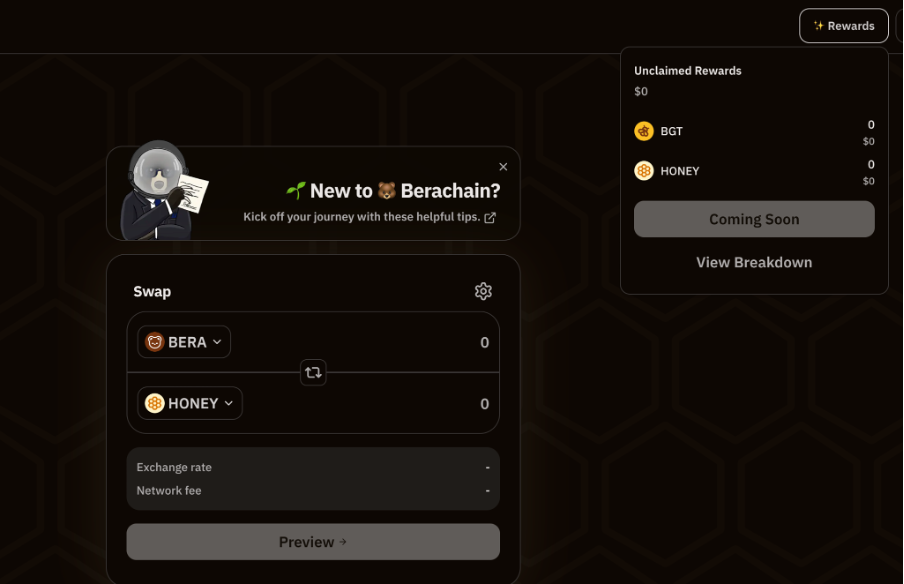Open the external link icon for tips
904x584 pixels.
(x=490, y=217)
